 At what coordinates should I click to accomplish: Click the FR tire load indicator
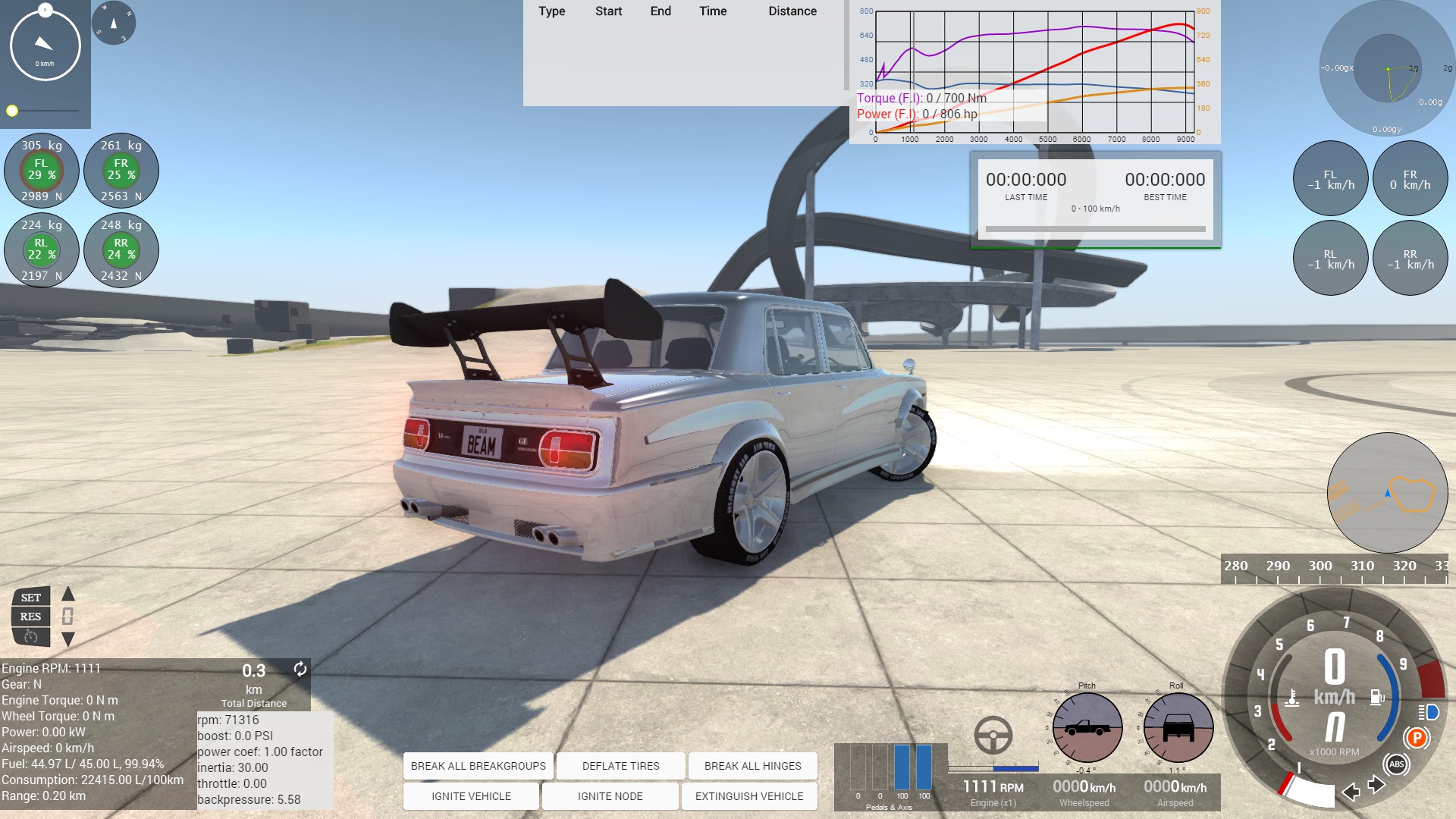pyautogui.click(x=121, y=171)
